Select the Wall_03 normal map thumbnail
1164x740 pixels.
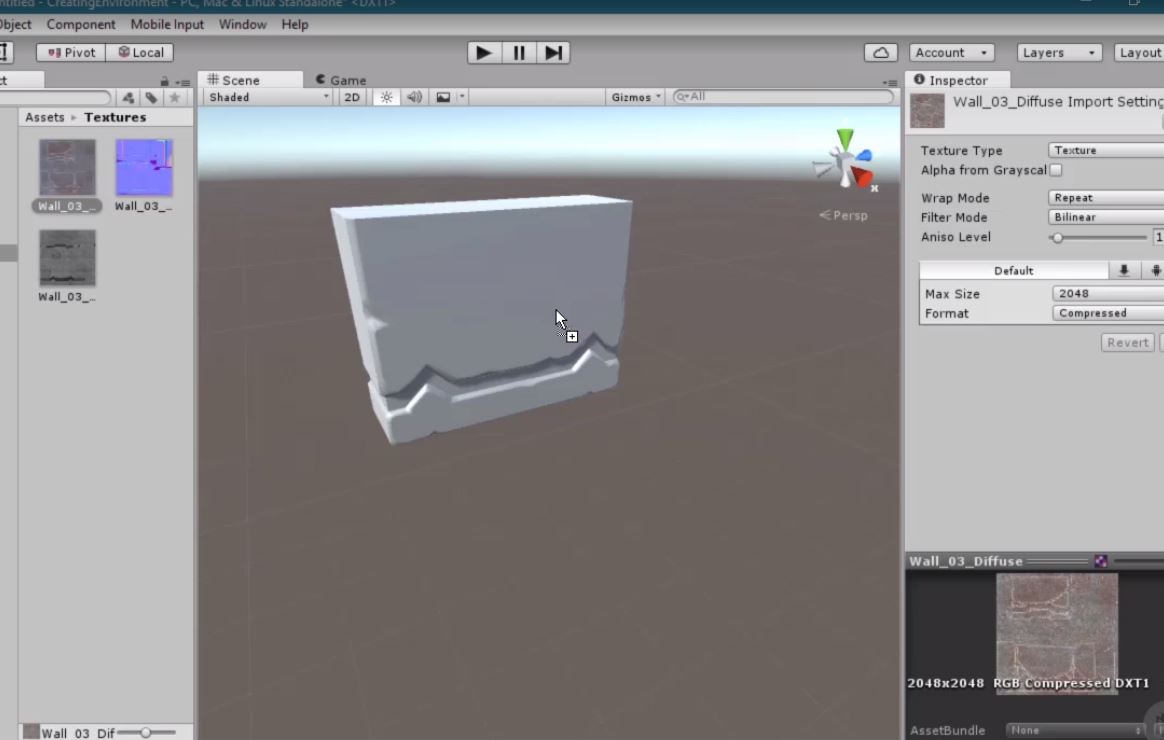(x=143, y=165)
